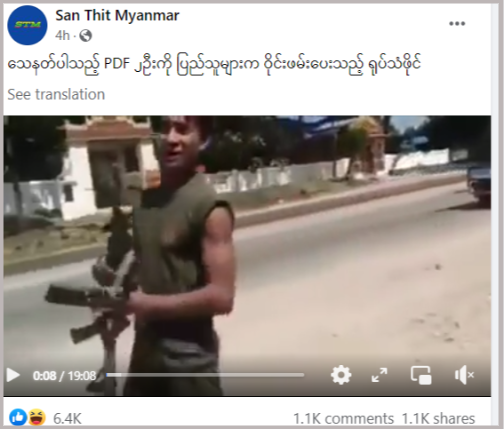The width and height of the screenshot is (504, 429).
Task: Click the video frame showing the man
Action: pos(247,240)
